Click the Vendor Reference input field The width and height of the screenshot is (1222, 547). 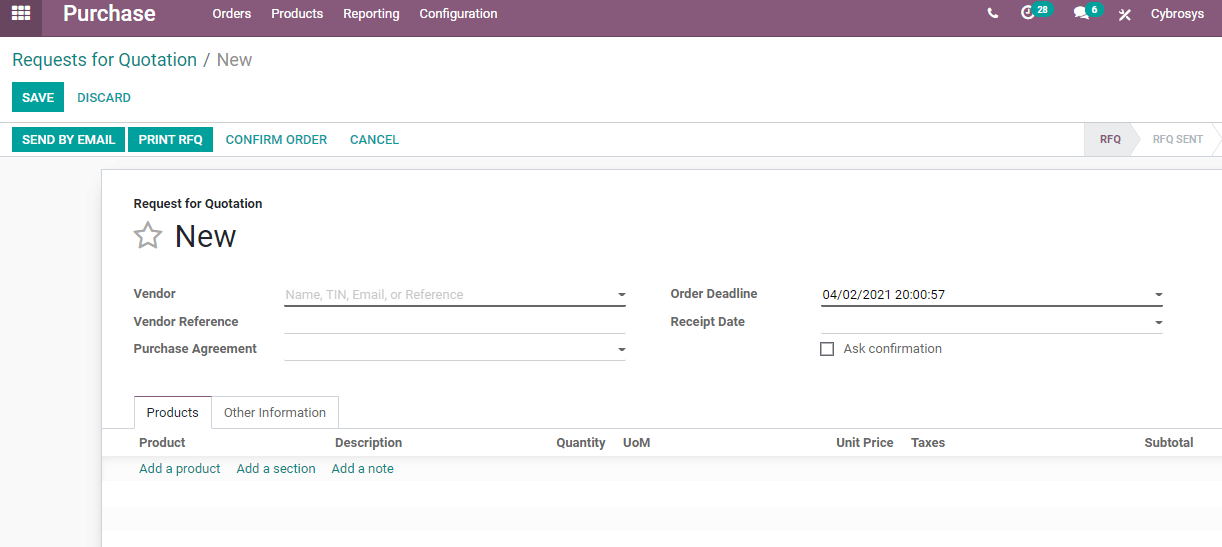[x=454, y=322]
